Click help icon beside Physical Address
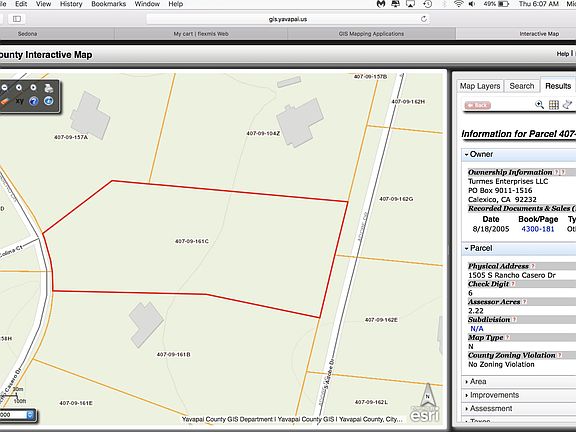This screenshot has width=576, height=432. pyautogui.click(x=533, y=266)
